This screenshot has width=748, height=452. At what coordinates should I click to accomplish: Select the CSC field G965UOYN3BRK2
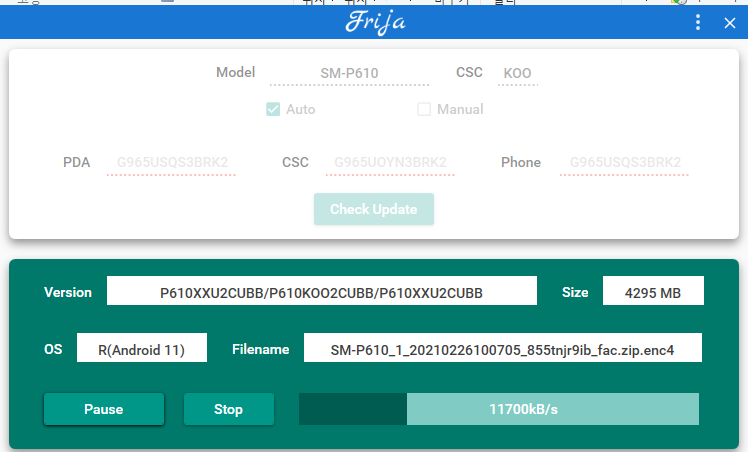[390, 163]
